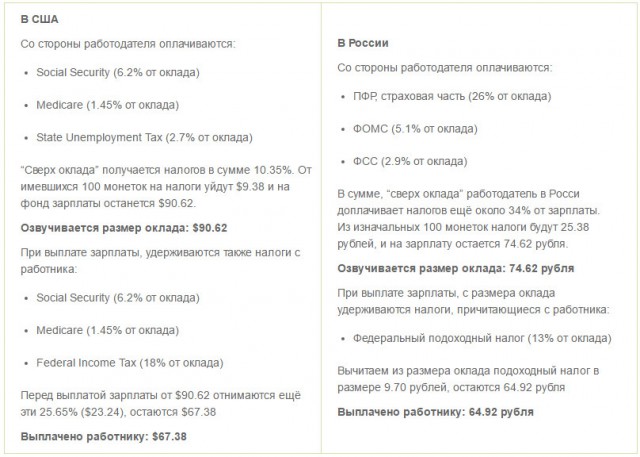Screen dimensions: 640x457
Task: Click 'Federal Income Tax (18% от оклада)'
Action: click(x=130, y=363)
